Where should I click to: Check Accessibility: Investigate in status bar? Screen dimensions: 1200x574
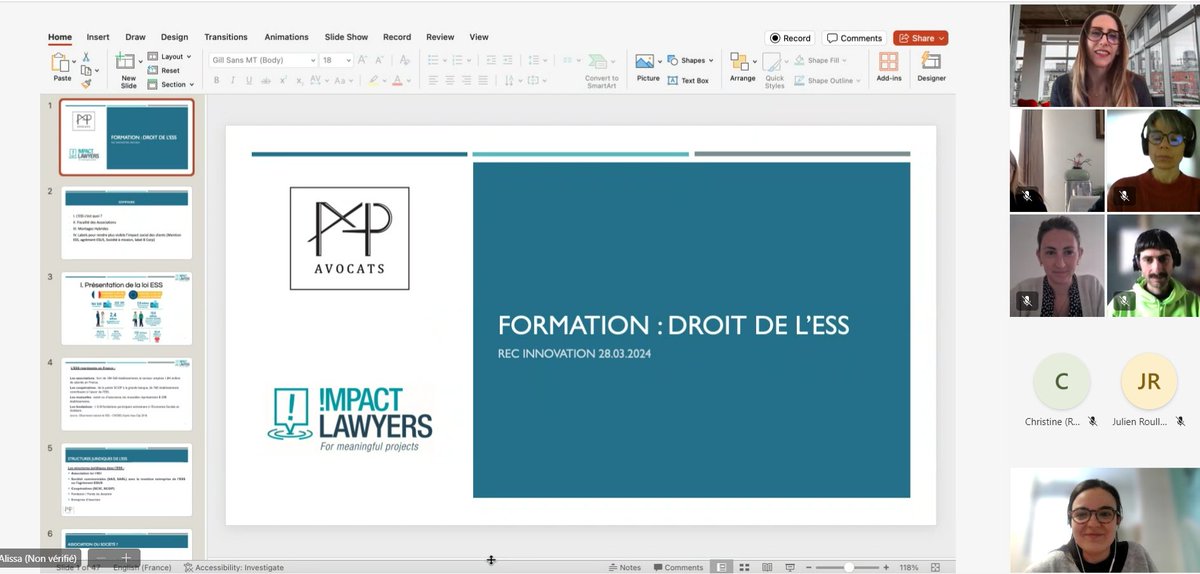click(233, 567)
